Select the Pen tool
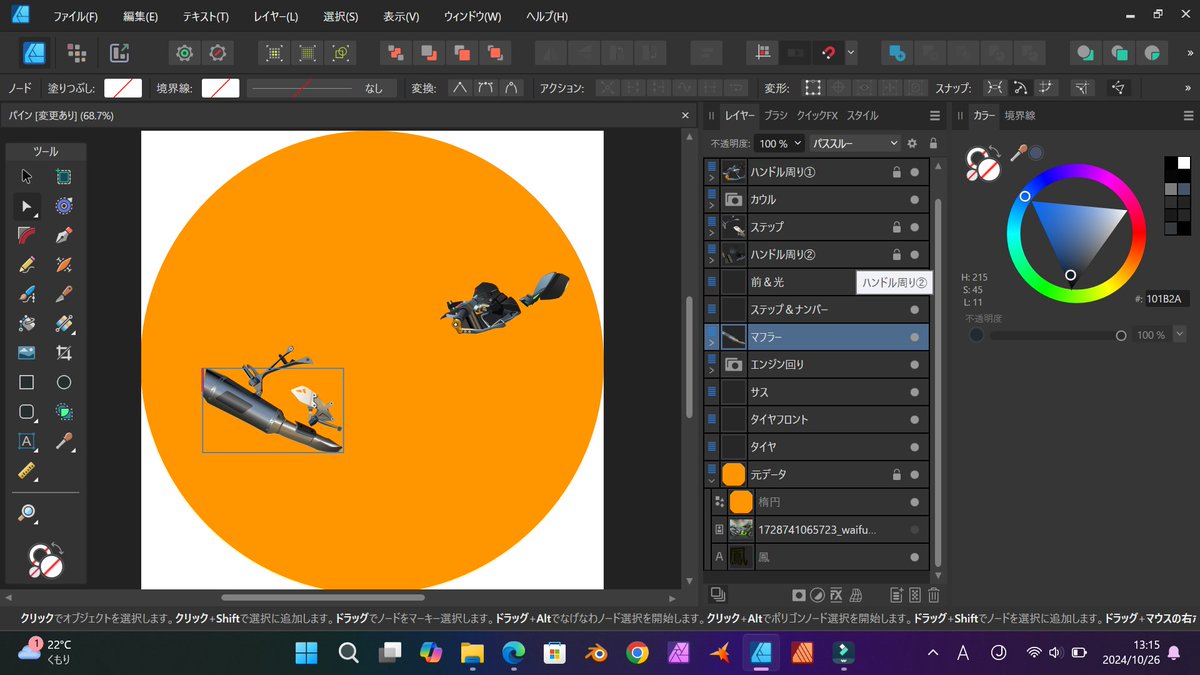Viewport: 1200px width, 675px height. (x=64, y=236)
